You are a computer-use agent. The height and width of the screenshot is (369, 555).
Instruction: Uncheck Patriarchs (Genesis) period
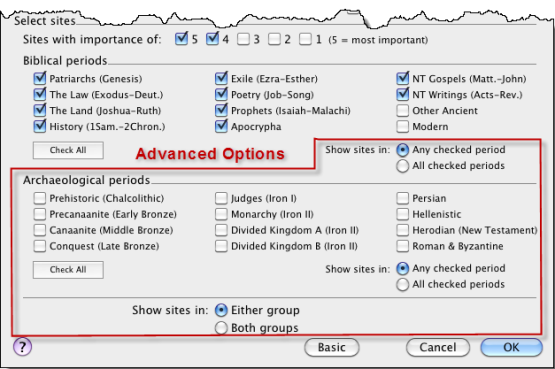40,78
